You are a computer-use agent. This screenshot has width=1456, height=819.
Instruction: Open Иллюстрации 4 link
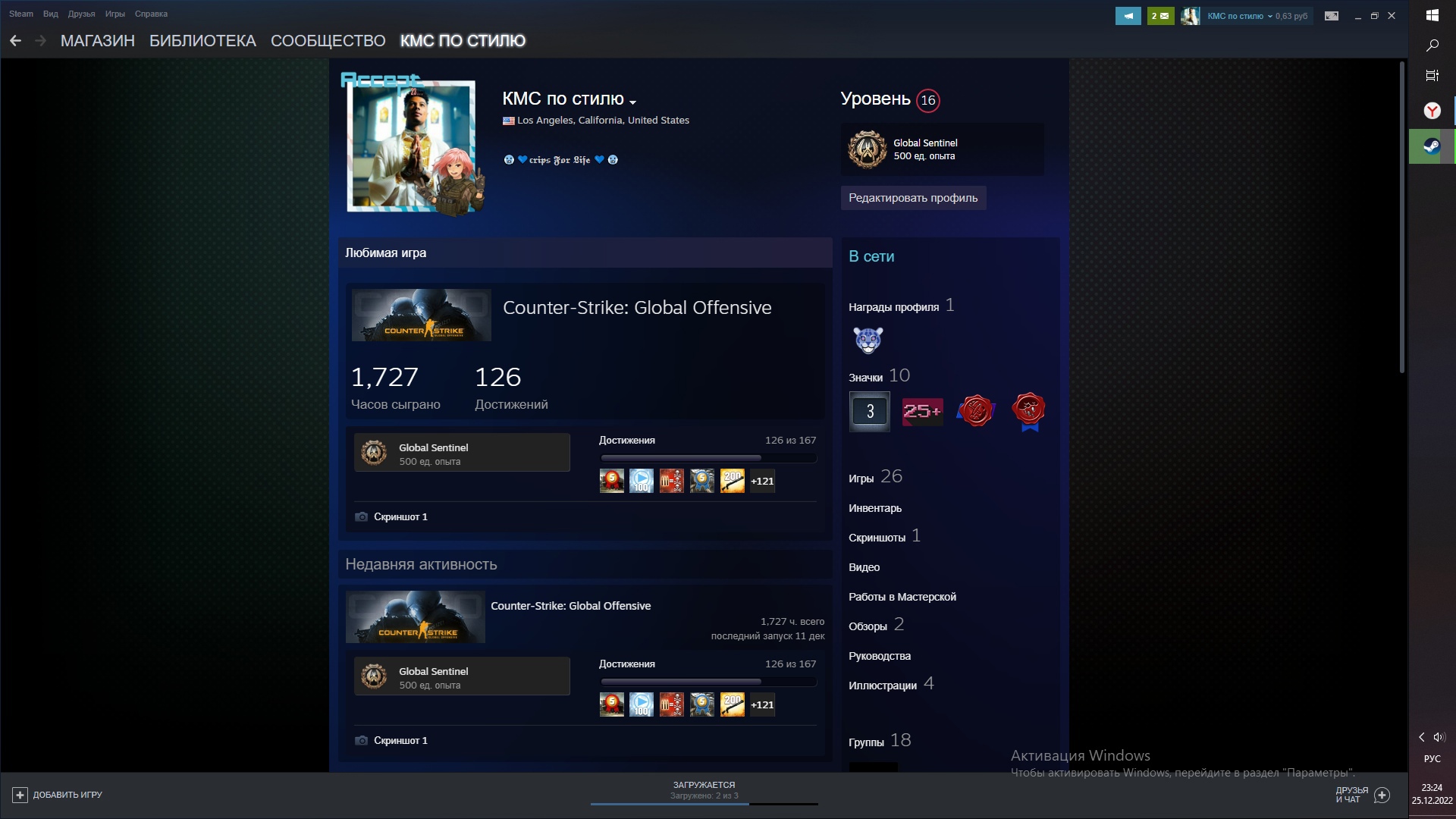891,684
